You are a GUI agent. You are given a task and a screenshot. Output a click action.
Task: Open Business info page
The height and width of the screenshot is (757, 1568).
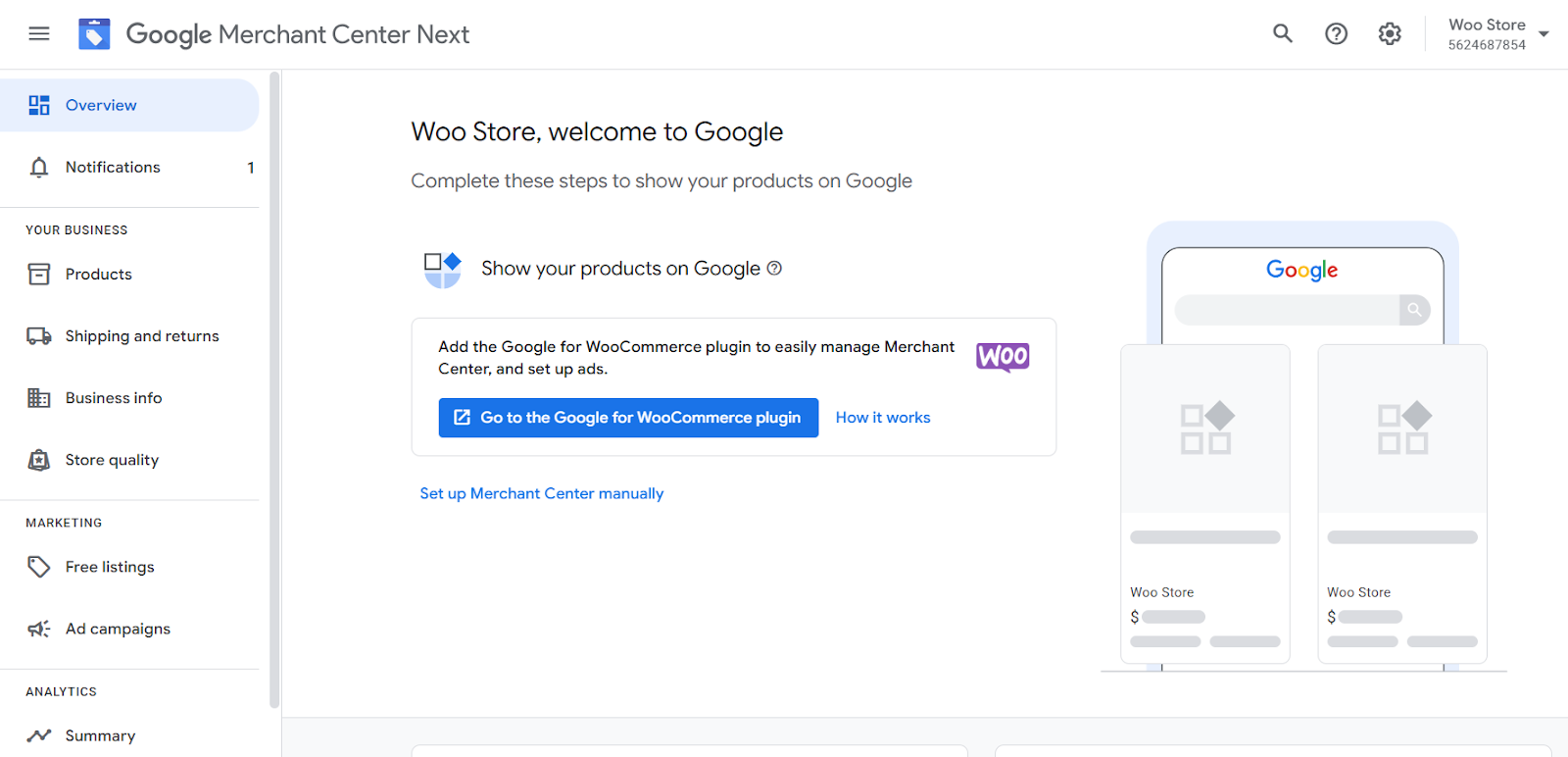(129, 398)
